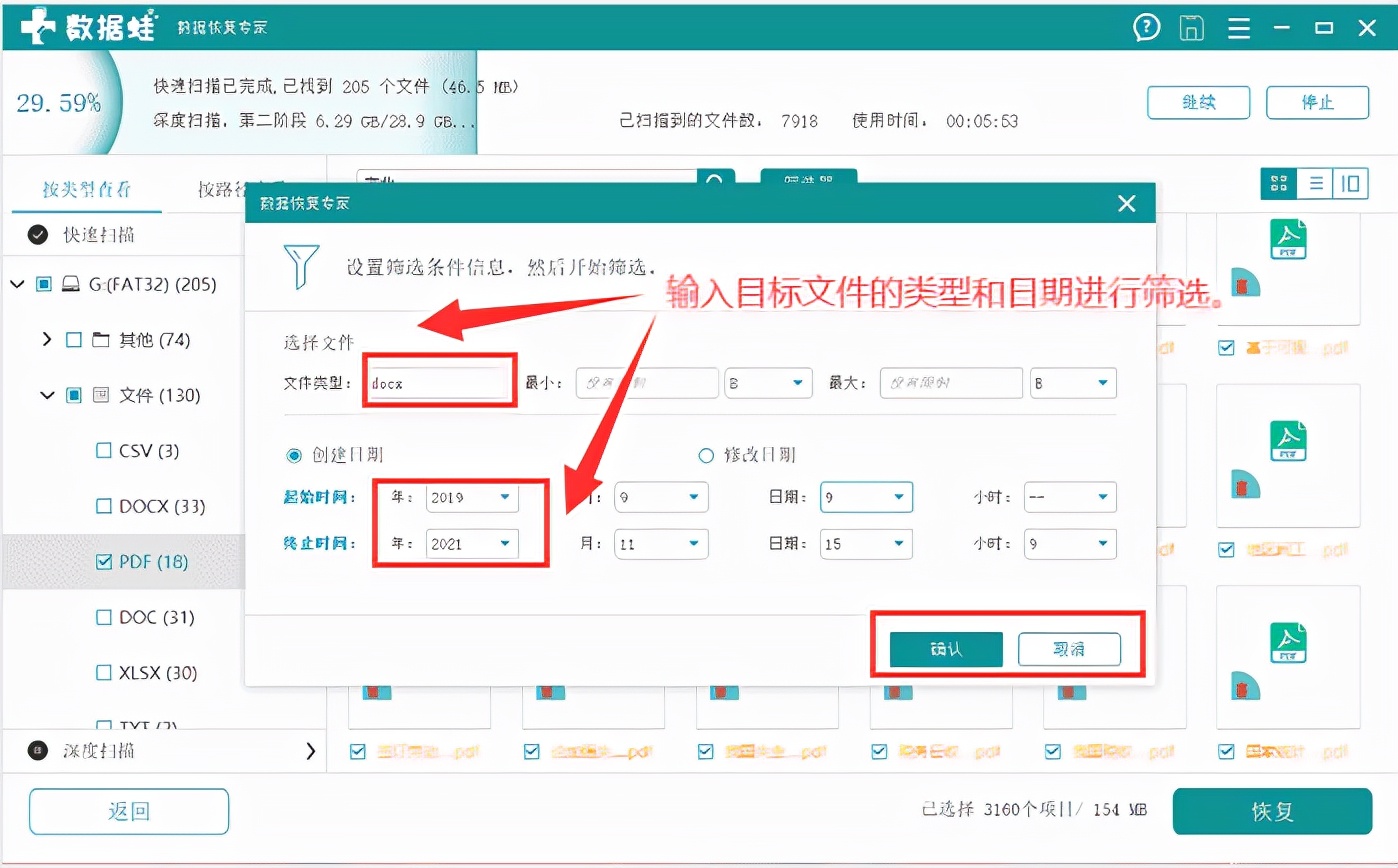Click the 恢复 button

pos(1272,812)
